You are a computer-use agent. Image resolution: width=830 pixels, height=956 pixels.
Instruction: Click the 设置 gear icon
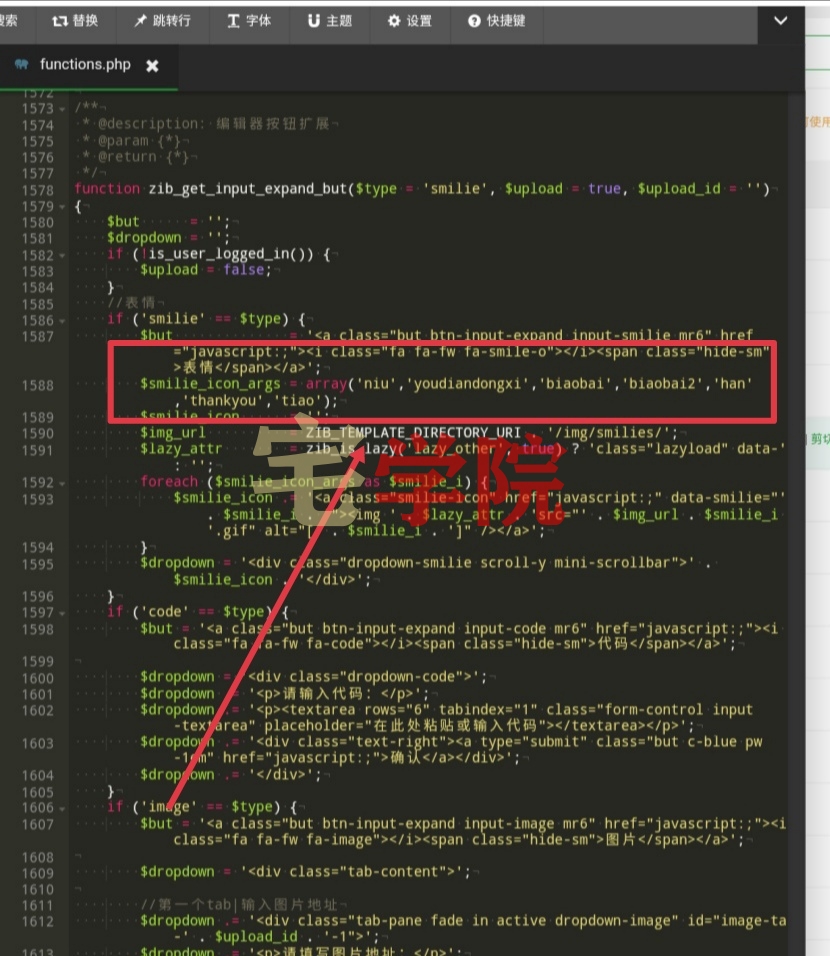pyautogui.click(x=394, y=21)
